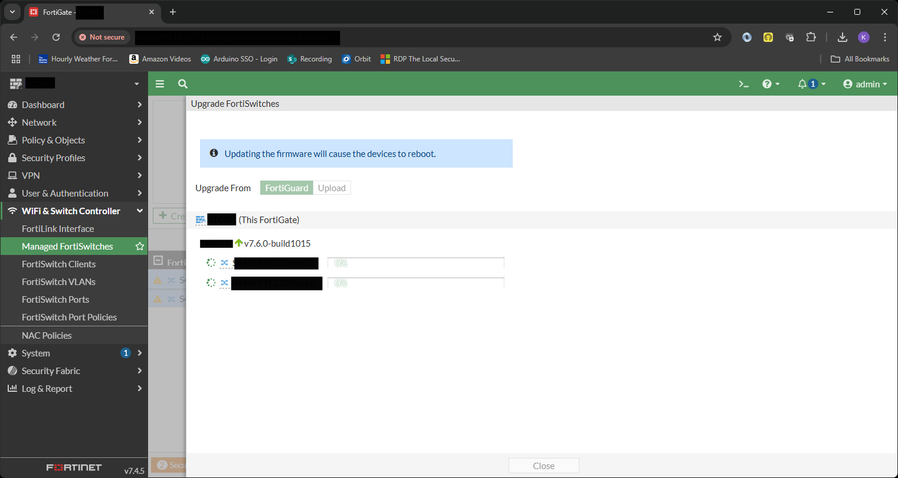Click the info icon in reboot notice
This screenshot has width=898, height=478.
[x=214, y=153]
